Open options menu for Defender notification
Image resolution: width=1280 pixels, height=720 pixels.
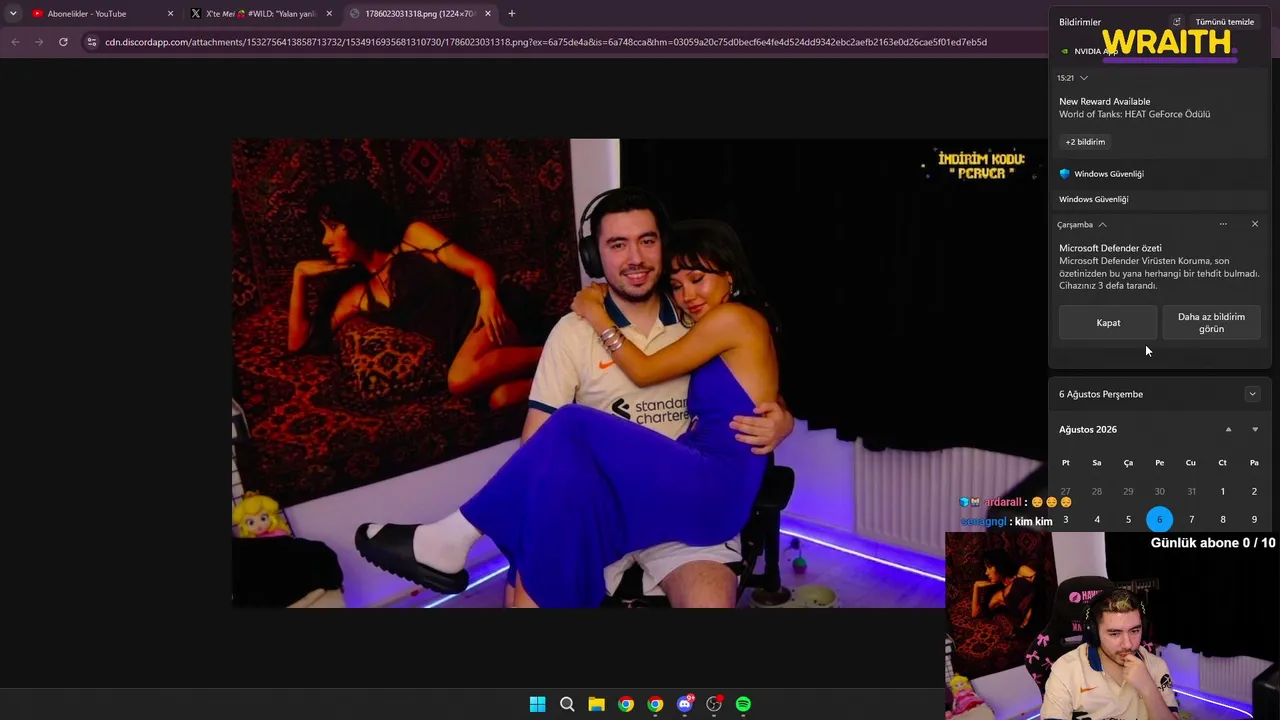[x=1223, y=224]
